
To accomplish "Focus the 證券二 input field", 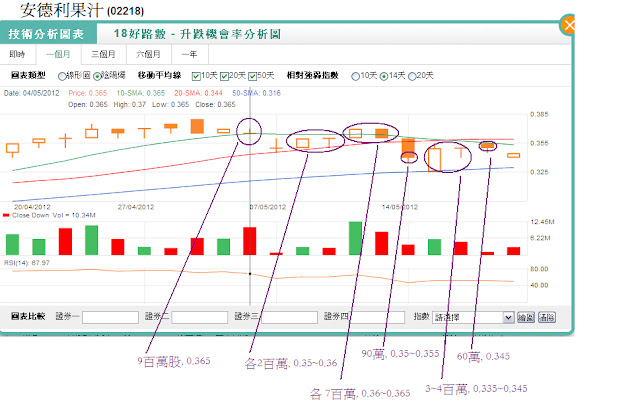I will tap(200, 317).
